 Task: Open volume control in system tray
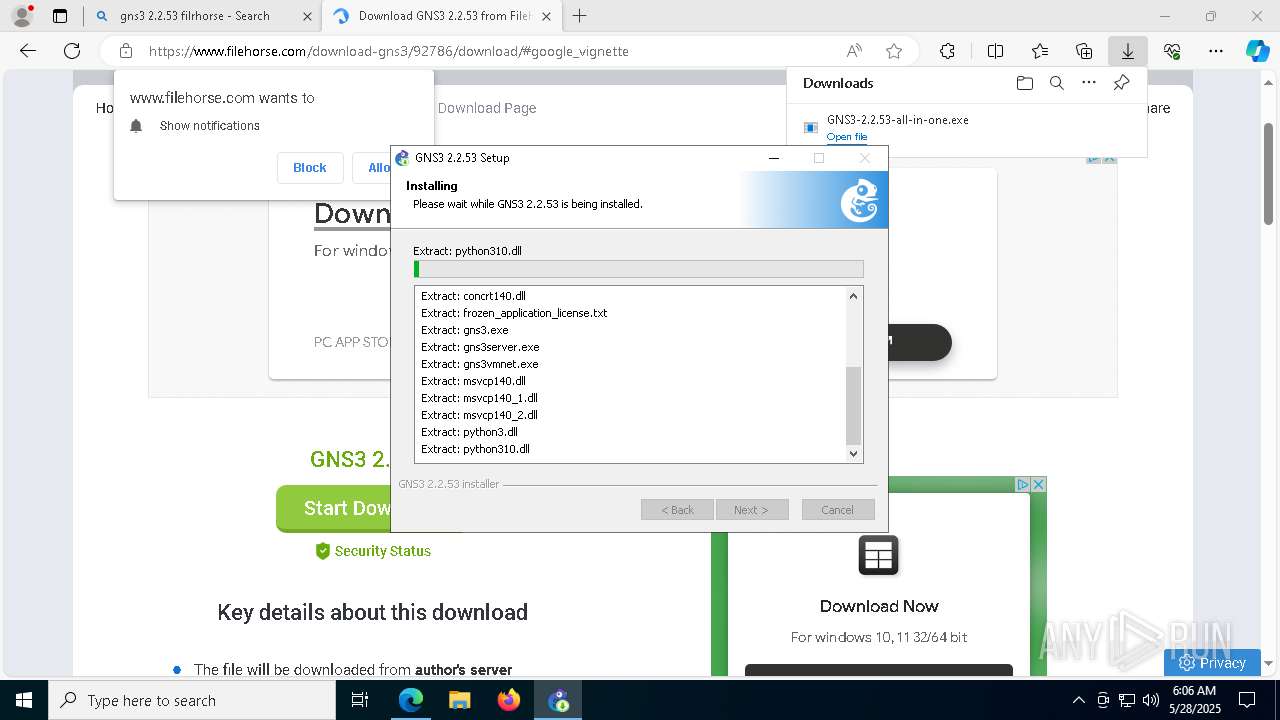[1150, 700]
